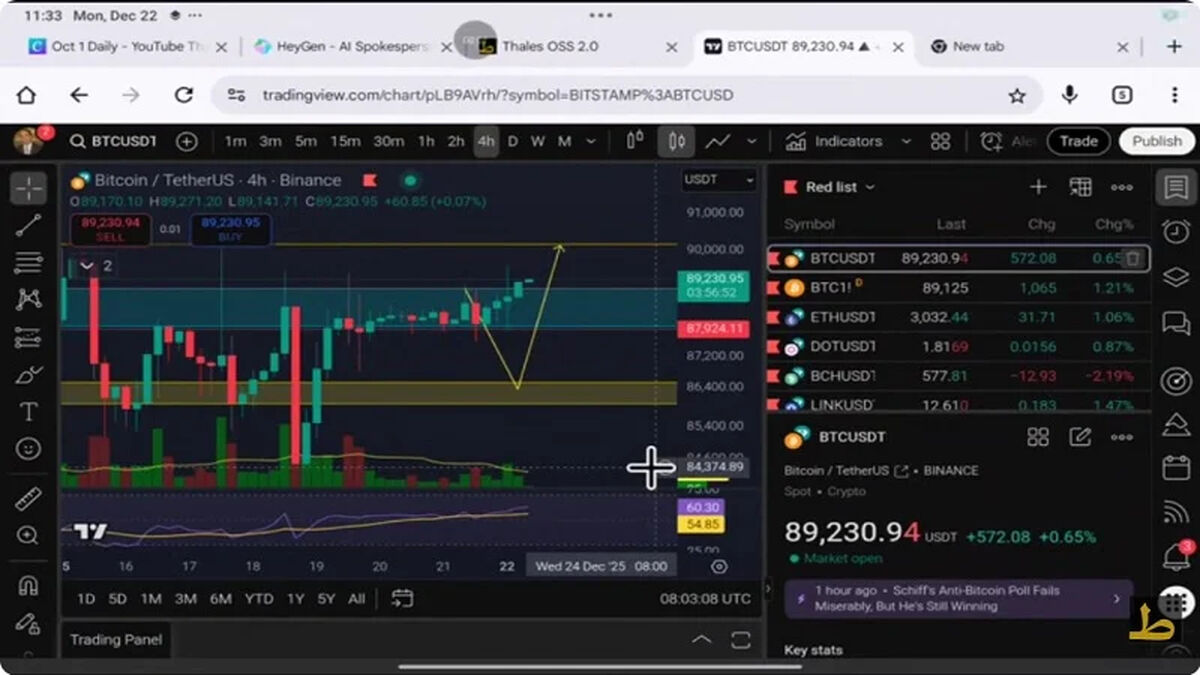
Task: Click the Trade button
Action: (x=1079, y=141)
